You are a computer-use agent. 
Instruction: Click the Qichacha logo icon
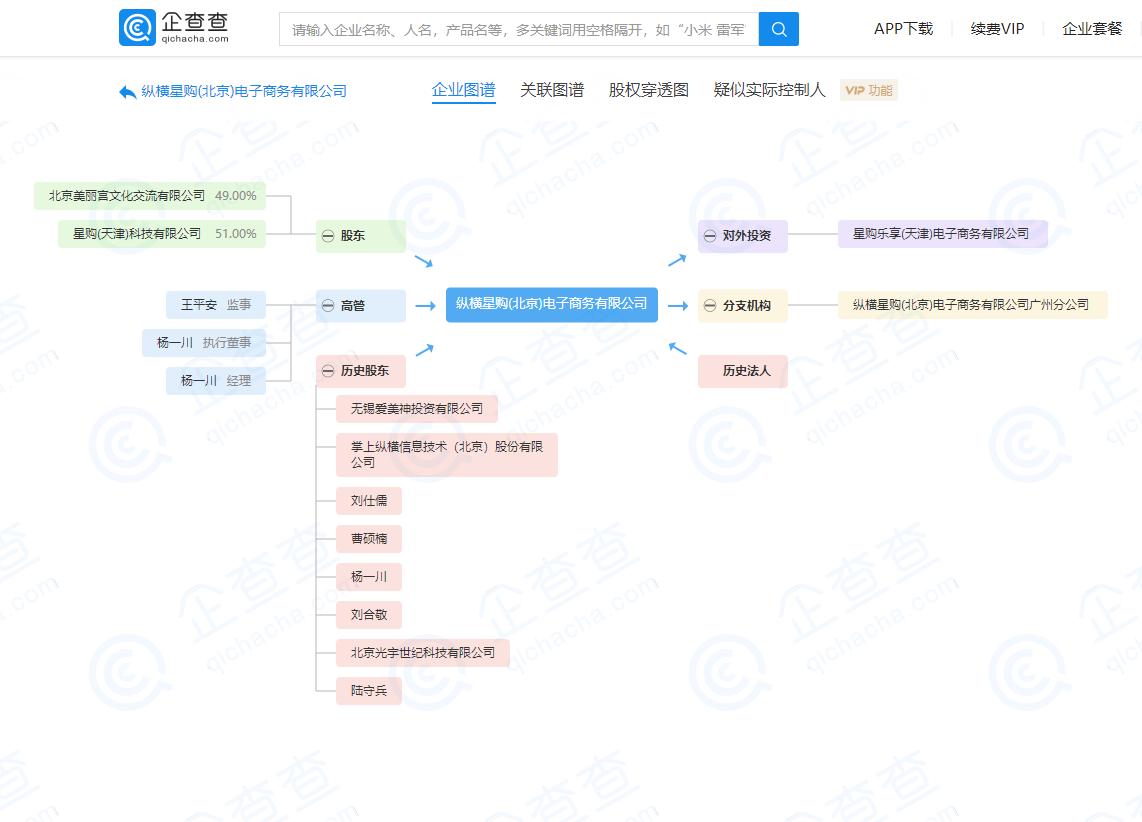(x=137, y=28)
